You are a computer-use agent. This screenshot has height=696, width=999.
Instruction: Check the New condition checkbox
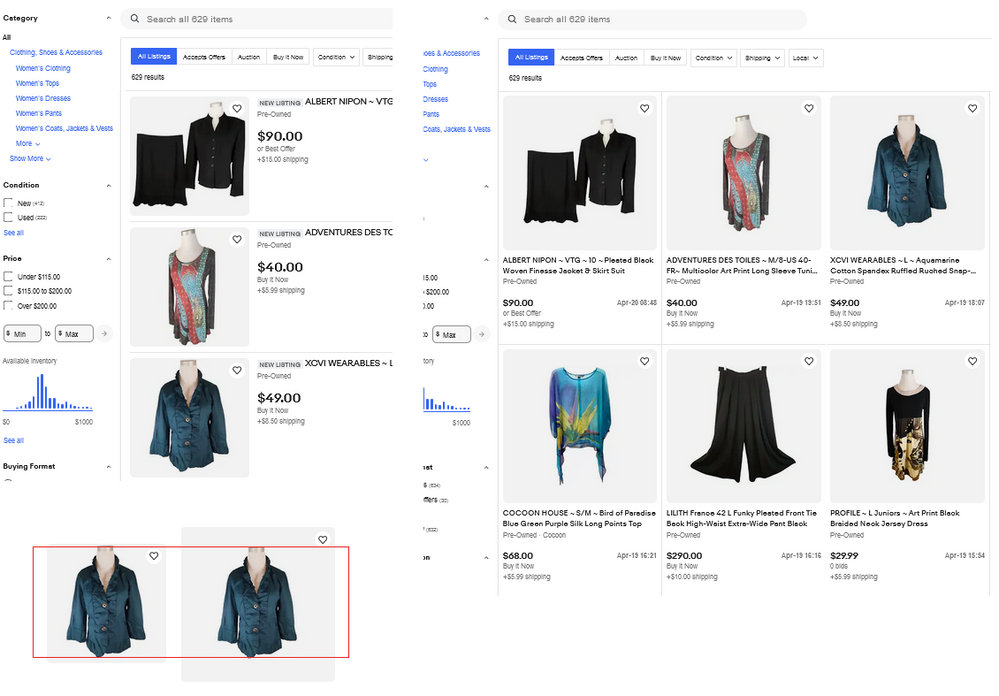coord(9,203)
